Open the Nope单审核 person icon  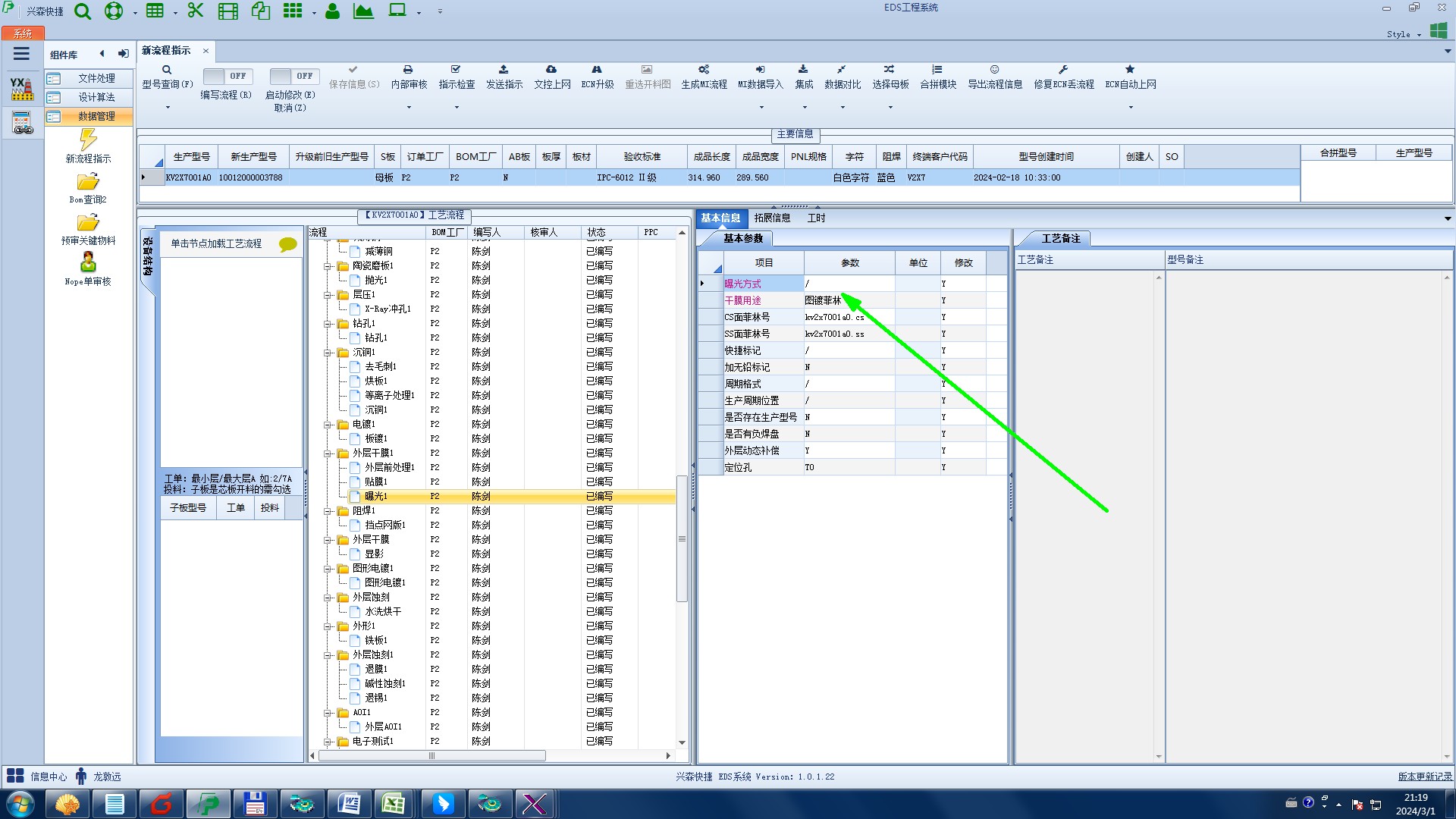pos(88,262)
